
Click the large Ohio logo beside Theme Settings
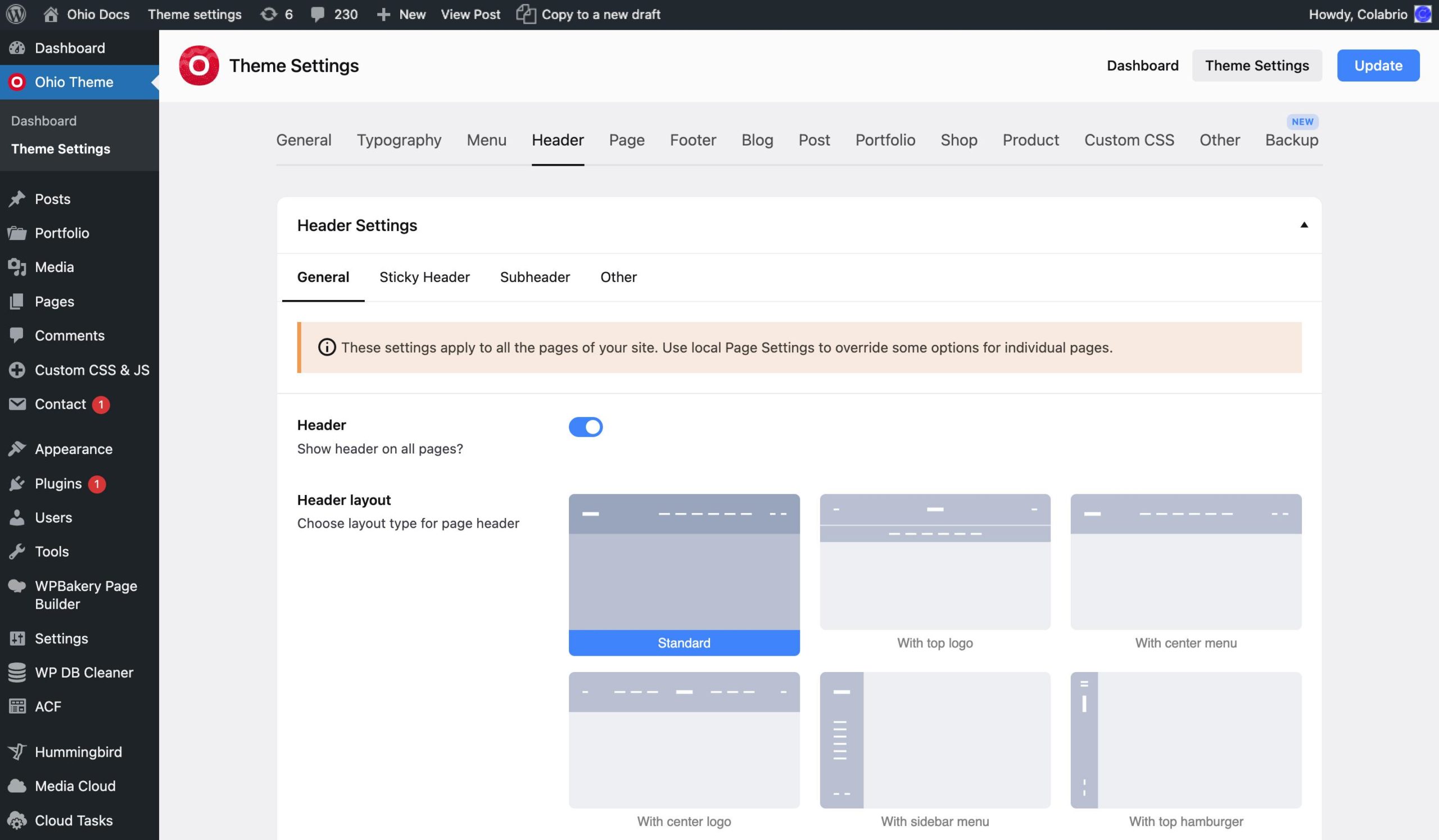coord(199,66)
